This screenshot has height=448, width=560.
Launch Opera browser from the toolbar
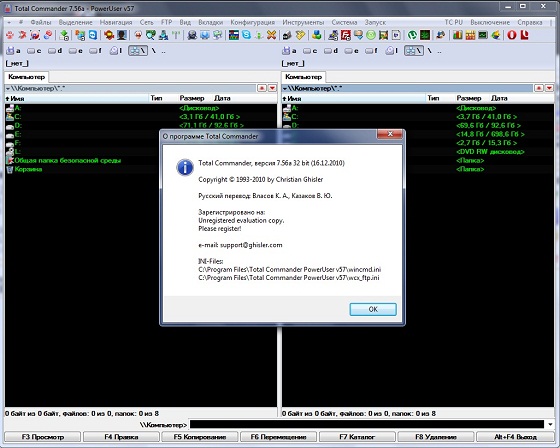click(x=512, y=35)
